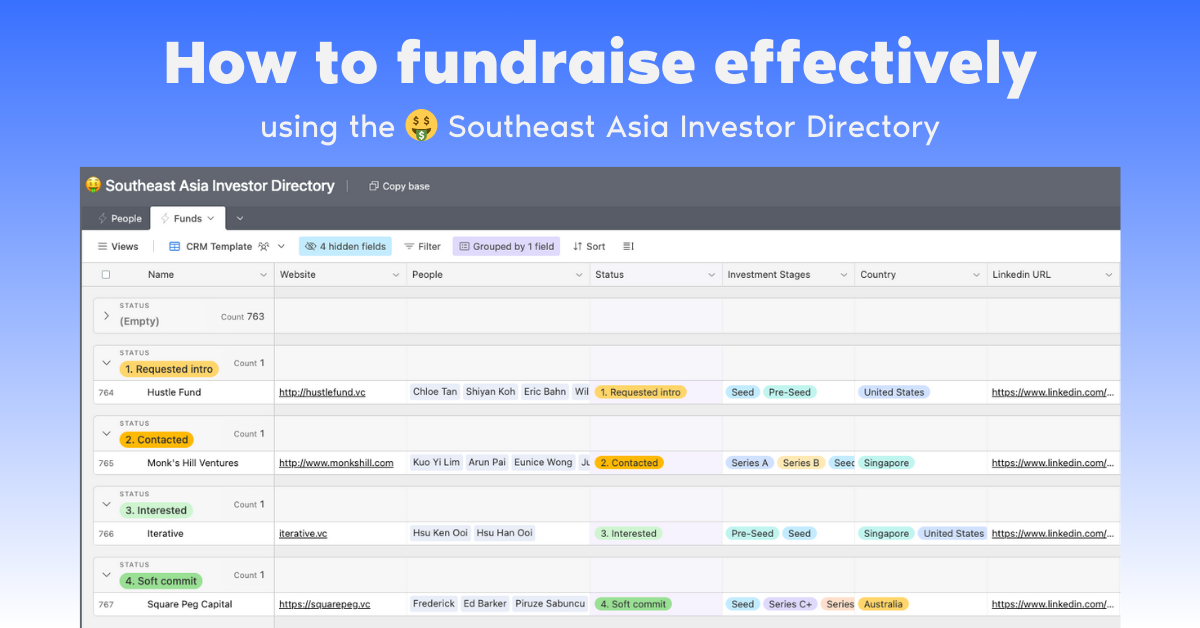Viewport: 1200px width, 628px height.
Task: Switch to the People tab
Action: [118, 218]
